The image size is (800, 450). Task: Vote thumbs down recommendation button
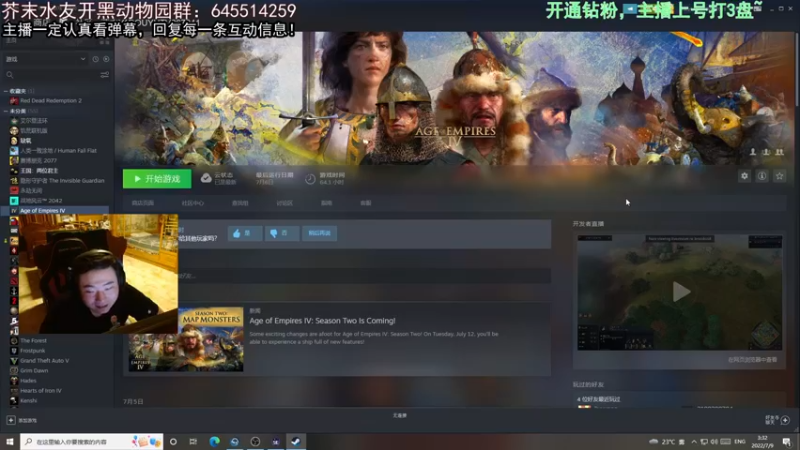tap(282, 233)
